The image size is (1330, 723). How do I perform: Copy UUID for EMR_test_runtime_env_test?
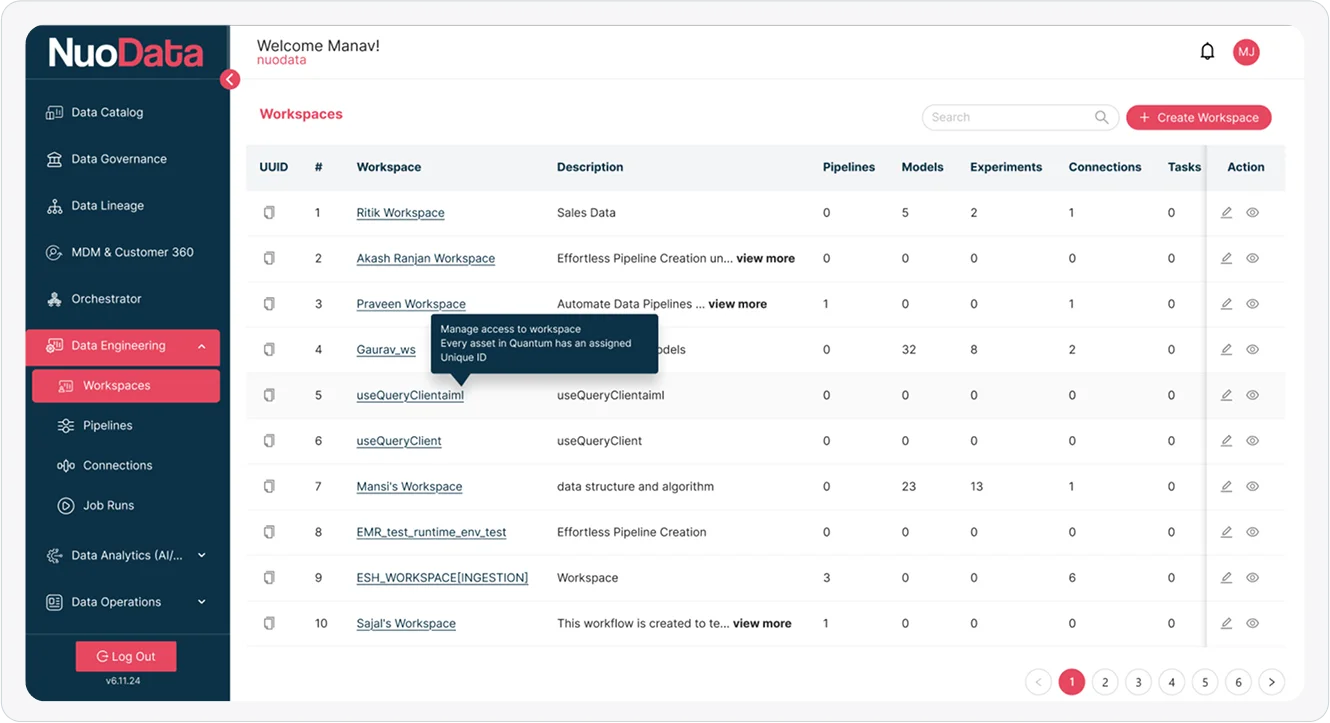268,532
